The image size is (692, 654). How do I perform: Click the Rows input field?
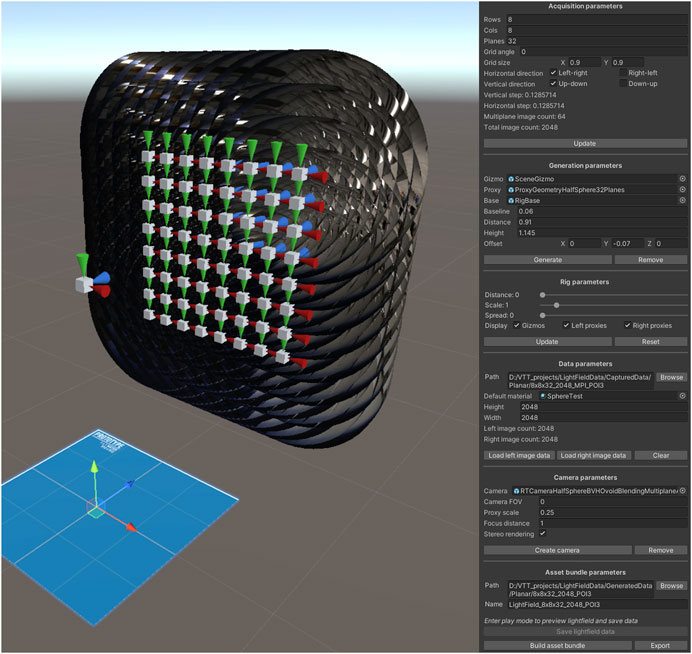(597, 19)
